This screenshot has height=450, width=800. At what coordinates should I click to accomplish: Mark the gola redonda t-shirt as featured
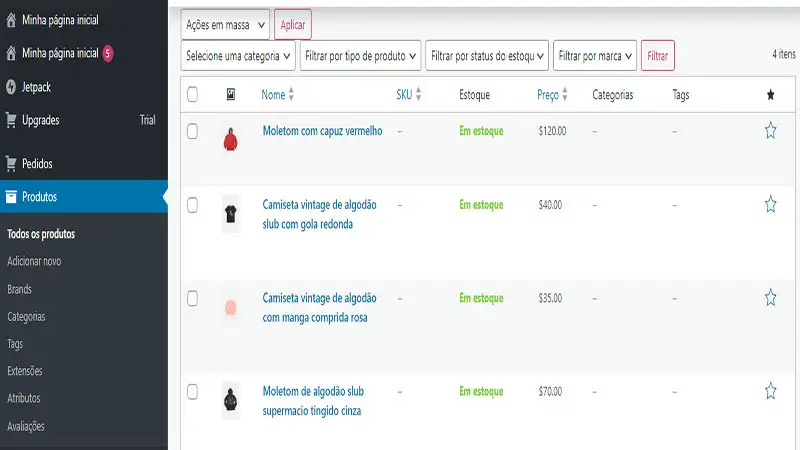point(770,204)
